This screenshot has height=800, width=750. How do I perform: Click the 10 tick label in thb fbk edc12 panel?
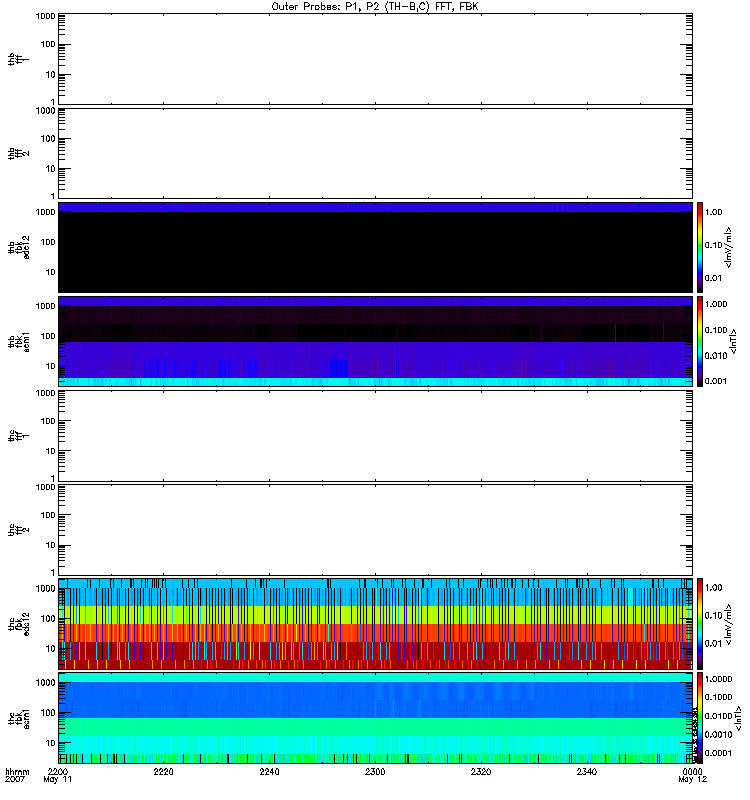pos(51,272)
